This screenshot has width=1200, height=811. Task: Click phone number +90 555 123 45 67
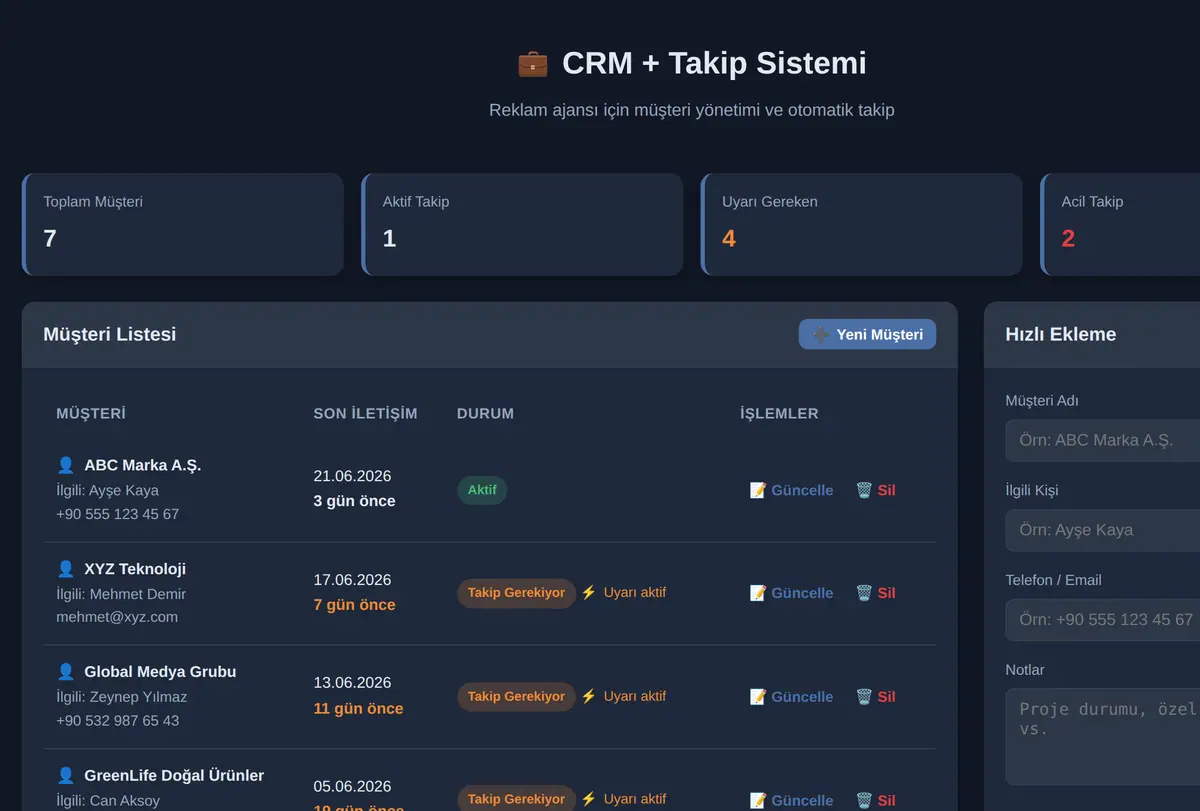pos(118,514)
